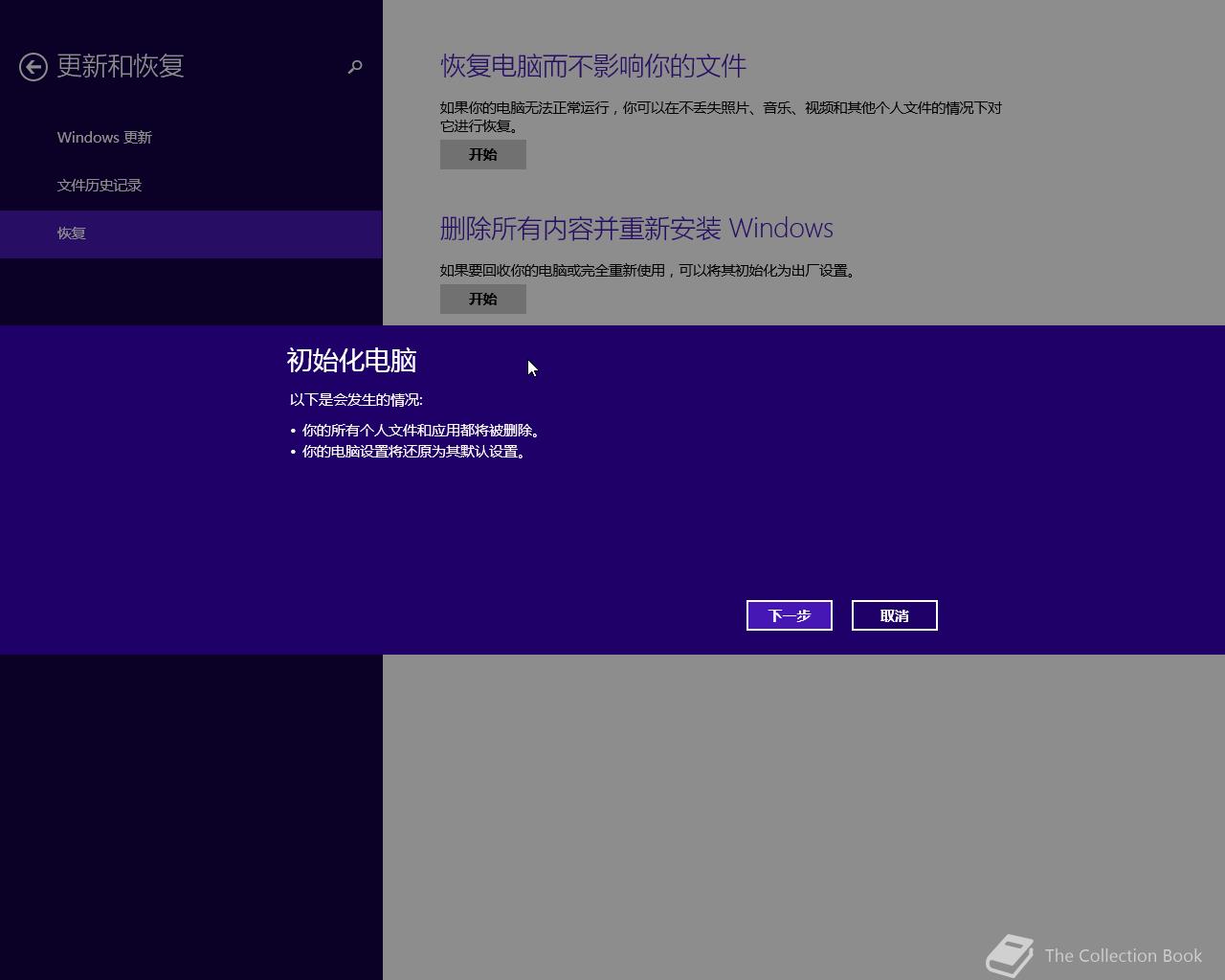Click 下一步 in the 初始化电脑 dialog

790,615
